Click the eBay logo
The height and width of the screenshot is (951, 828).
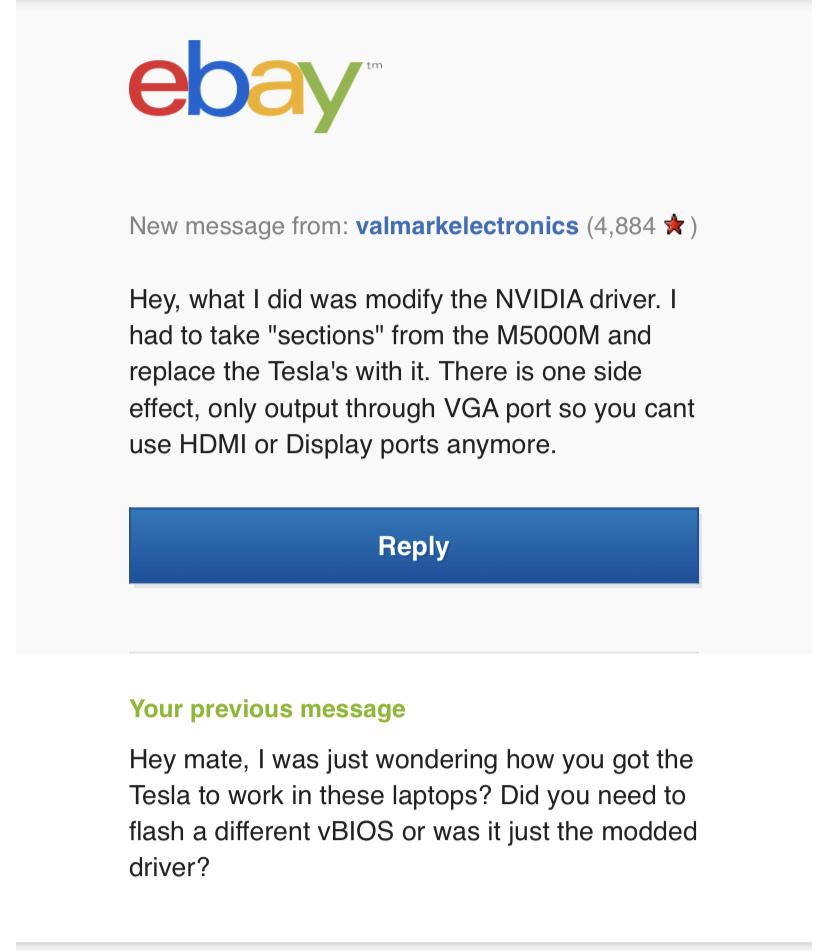(245, 85)
